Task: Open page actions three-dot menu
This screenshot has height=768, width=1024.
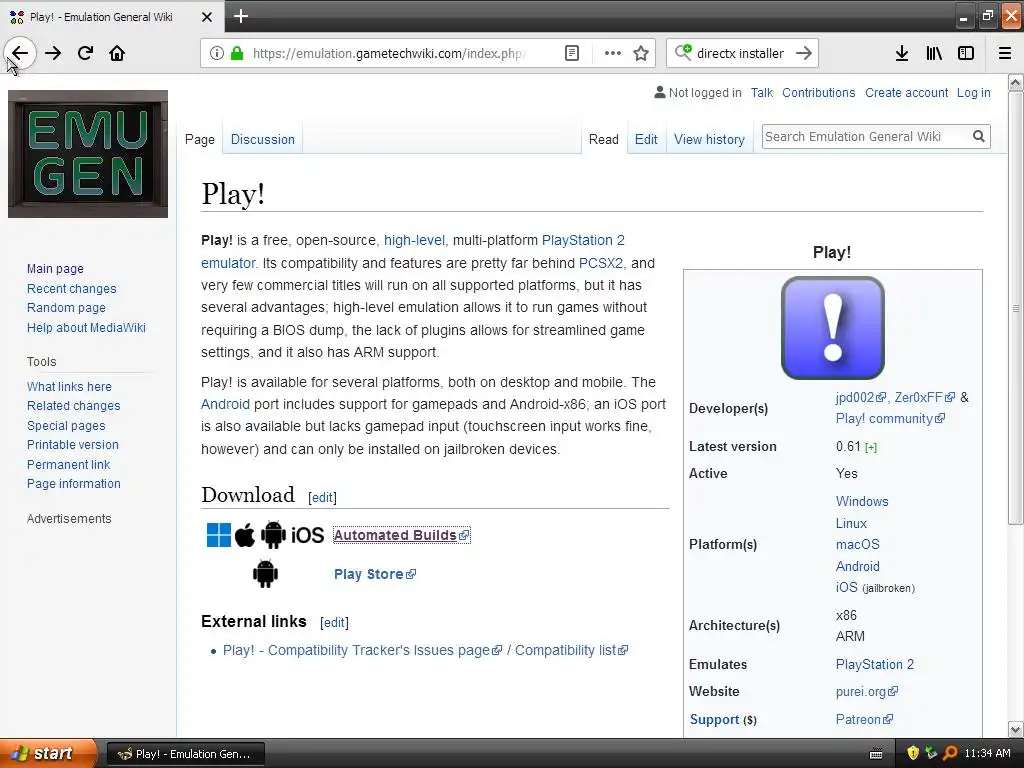Action: (x=612, y=53)
